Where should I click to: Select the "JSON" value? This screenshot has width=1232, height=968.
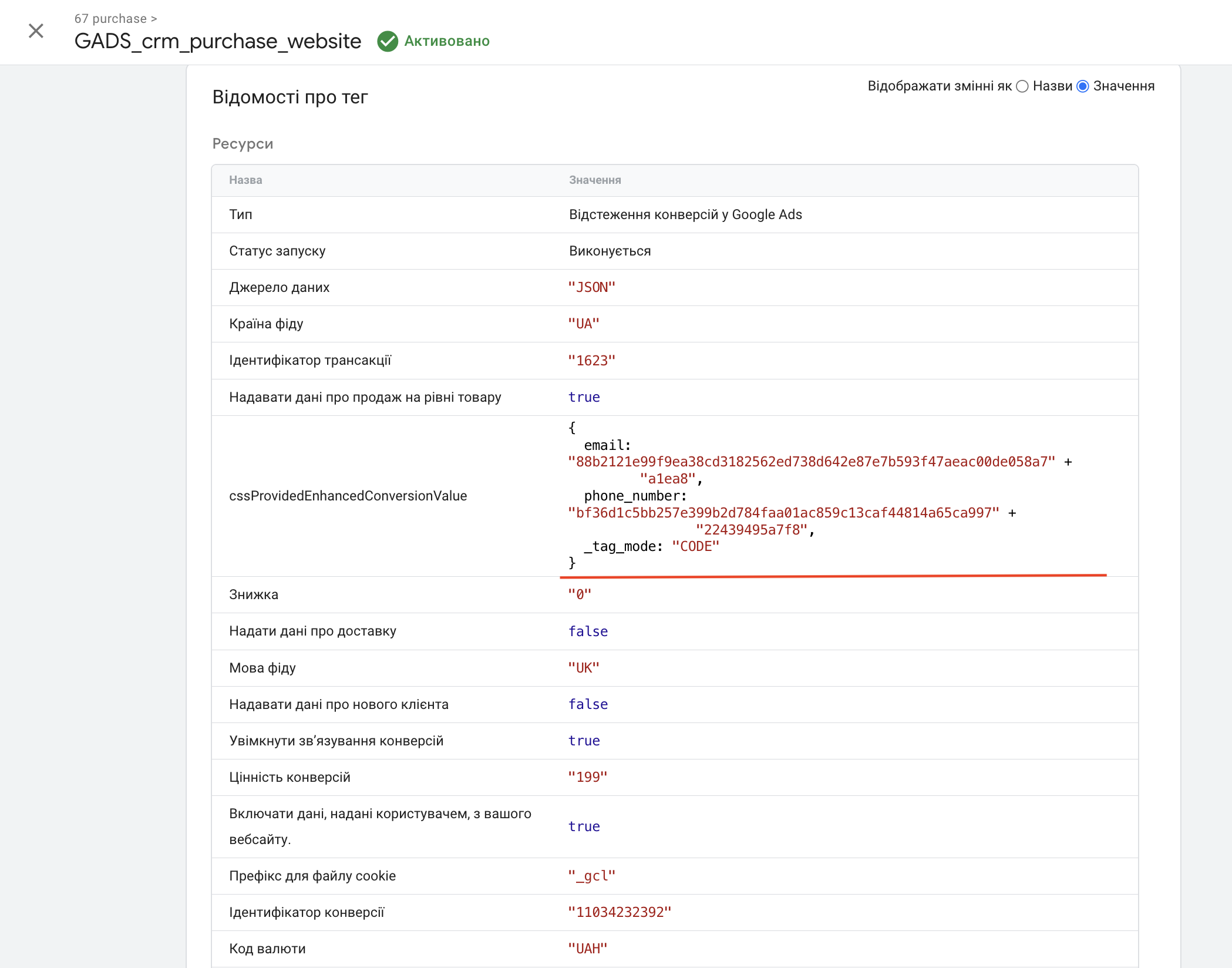pos(591,287)
